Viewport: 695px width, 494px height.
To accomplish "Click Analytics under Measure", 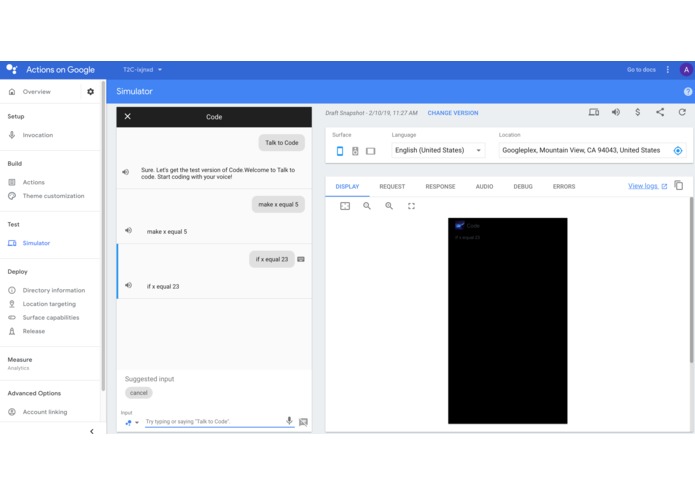I will click(18, 368).
